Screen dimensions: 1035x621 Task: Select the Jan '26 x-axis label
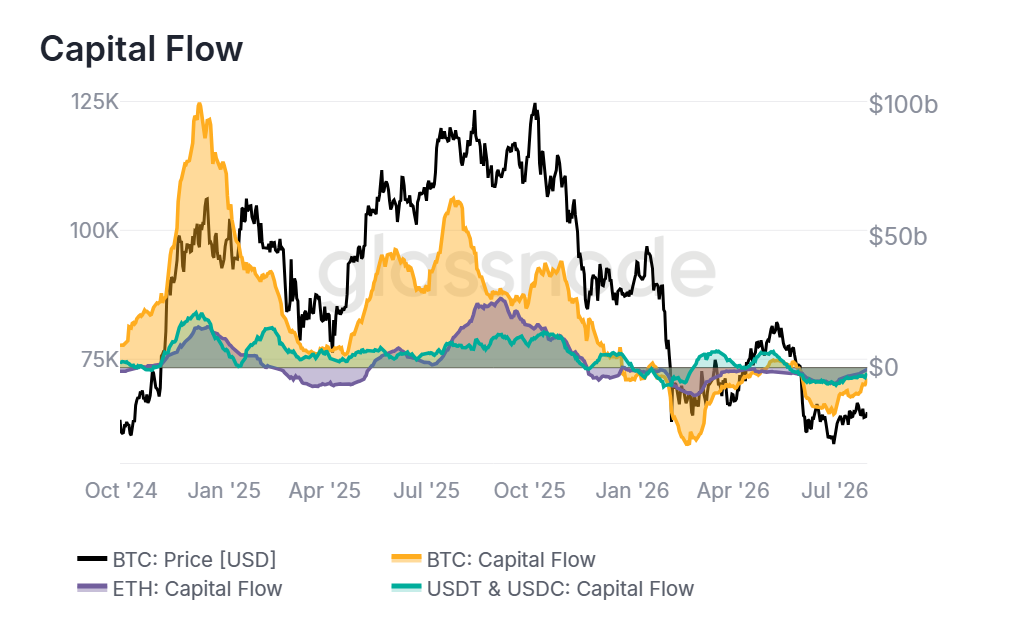(632, 490)
